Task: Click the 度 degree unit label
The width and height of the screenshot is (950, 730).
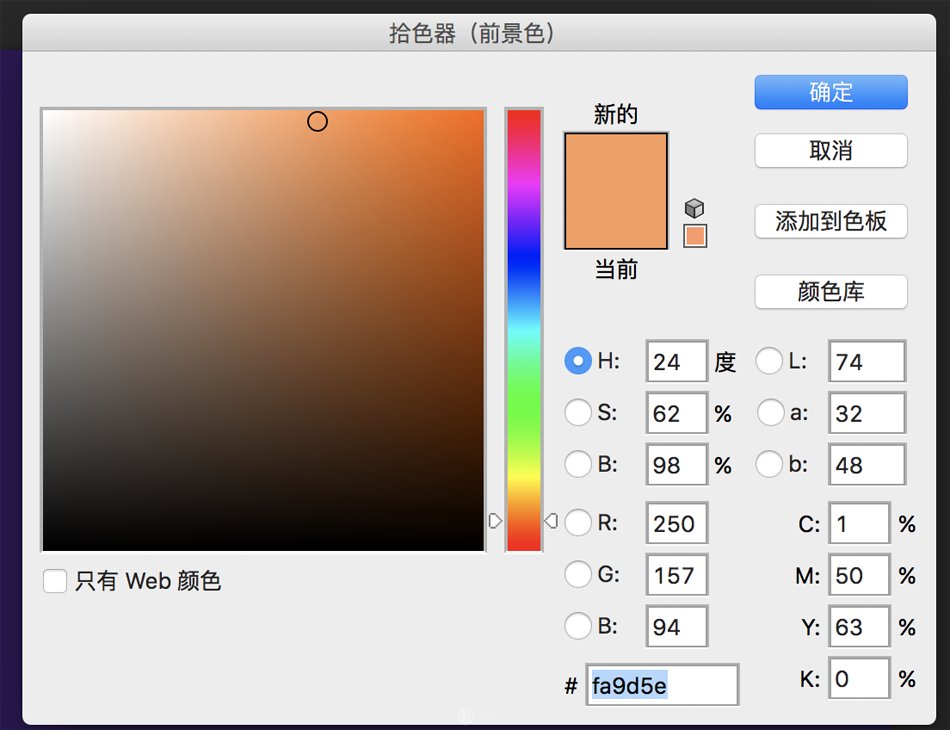Action: pos(725,362)
